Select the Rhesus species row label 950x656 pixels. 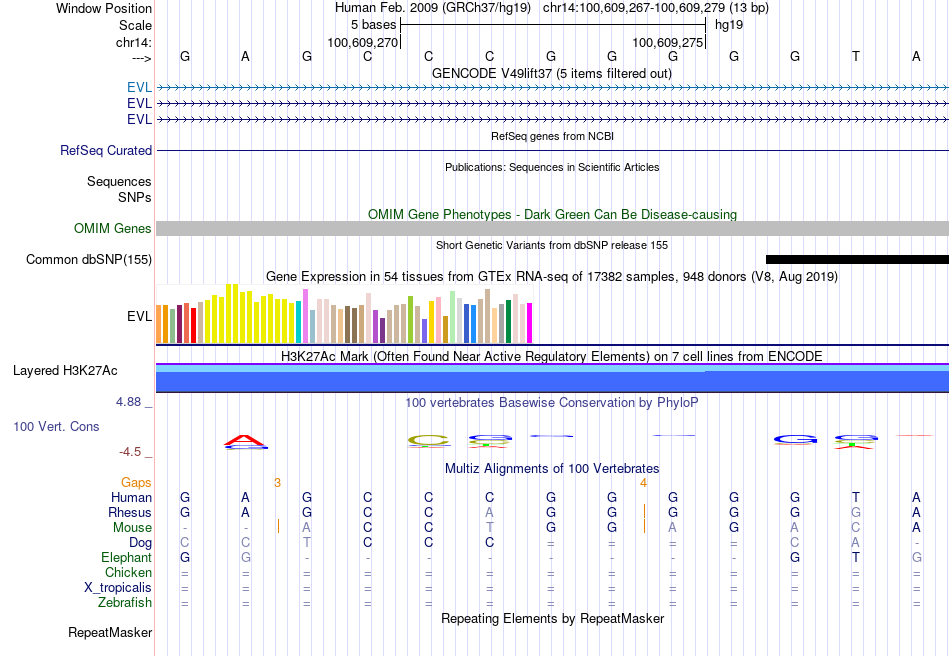coord(130,512)
